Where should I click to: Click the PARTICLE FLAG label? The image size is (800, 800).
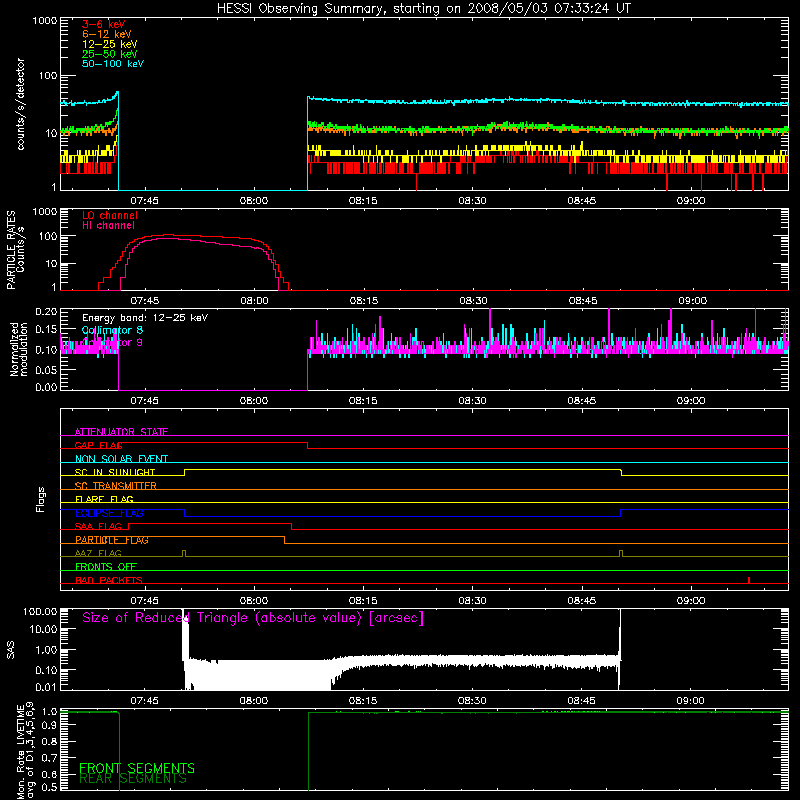[112, 539]
